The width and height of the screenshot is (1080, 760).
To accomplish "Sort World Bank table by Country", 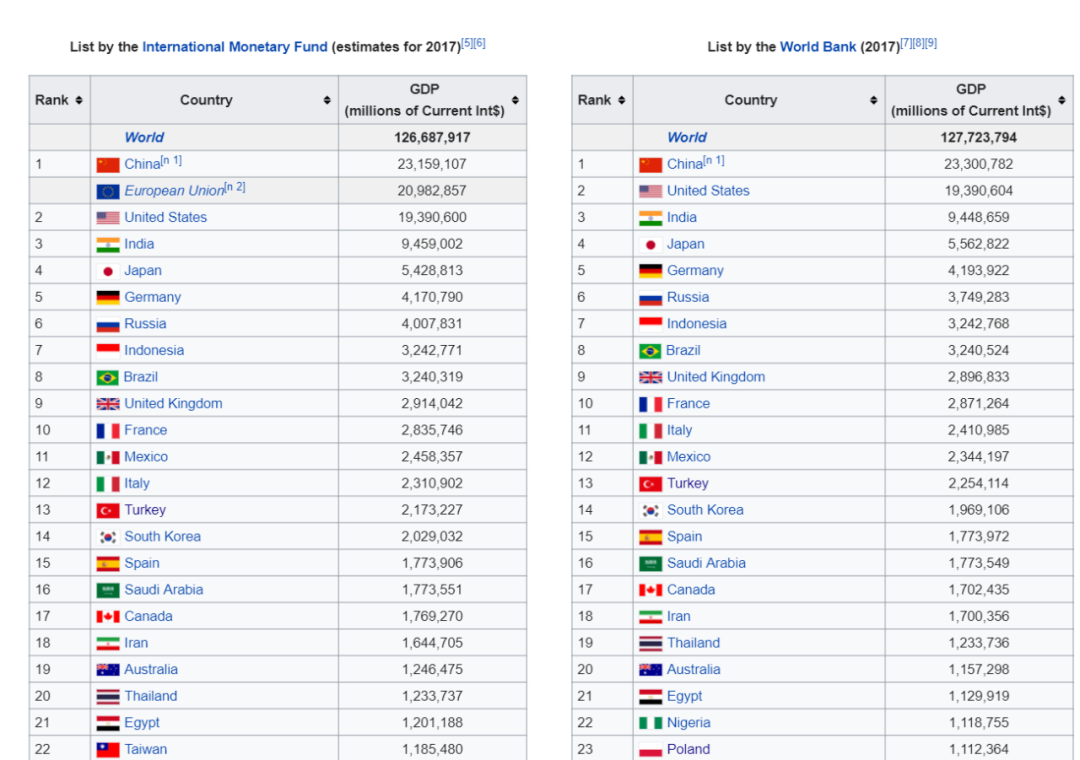I will click(873, 101).
